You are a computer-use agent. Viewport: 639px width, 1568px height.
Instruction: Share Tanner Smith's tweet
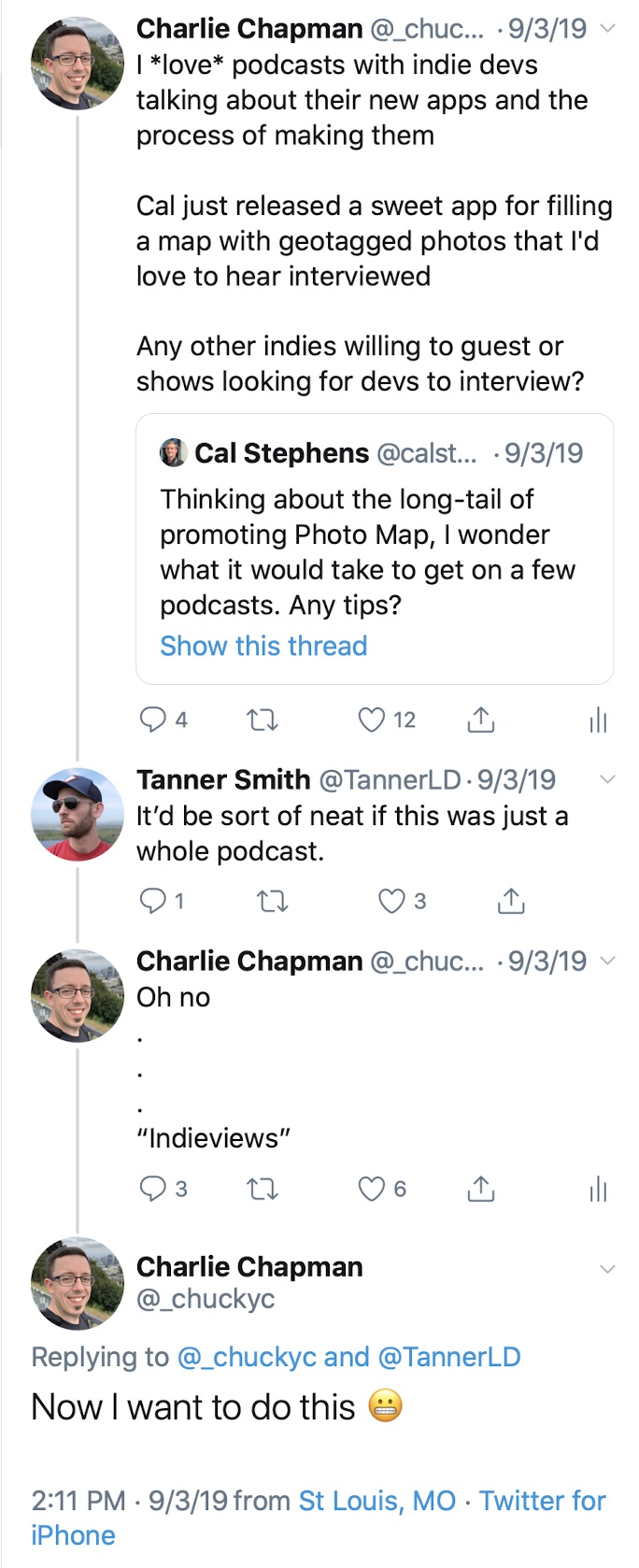pos(511,901)
